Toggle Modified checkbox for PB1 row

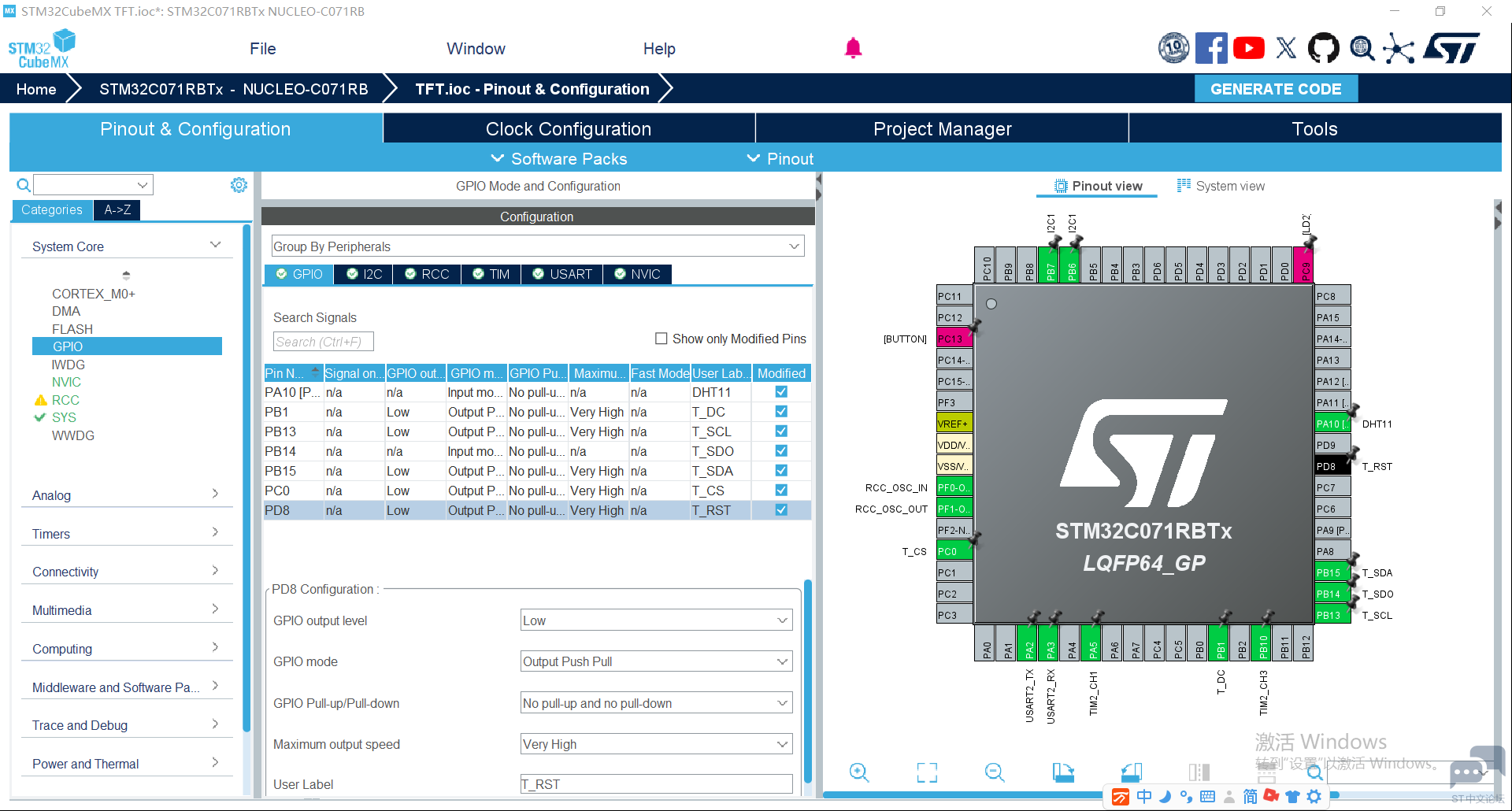point(781,412)
